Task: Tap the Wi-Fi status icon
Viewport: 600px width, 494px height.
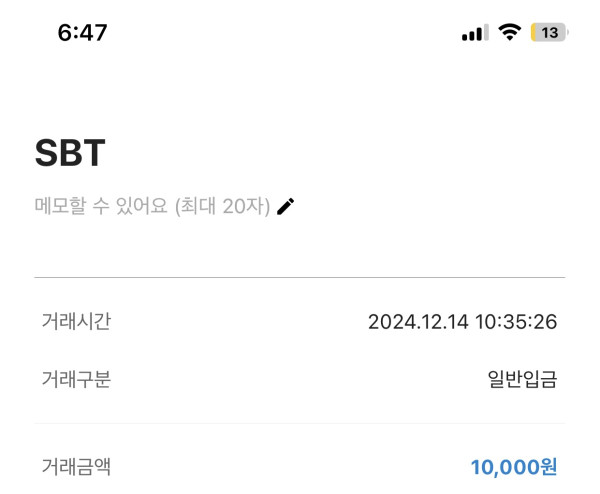Action: pos(510,32)
